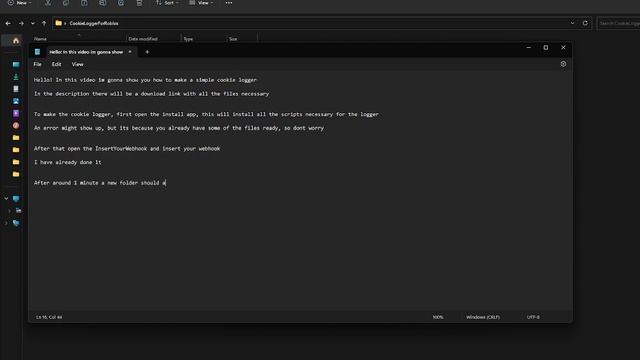The height and width of the screenshot is (360, 640).
Task: Click the Ln 16, Col 44 status
Action: (49, 317)
